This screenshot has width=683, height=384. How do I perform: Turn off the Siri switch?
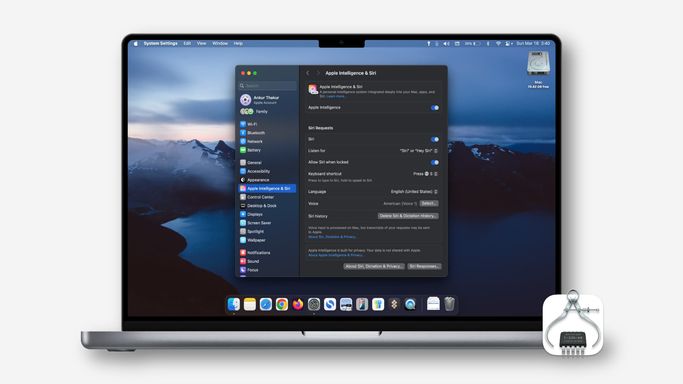435,139
